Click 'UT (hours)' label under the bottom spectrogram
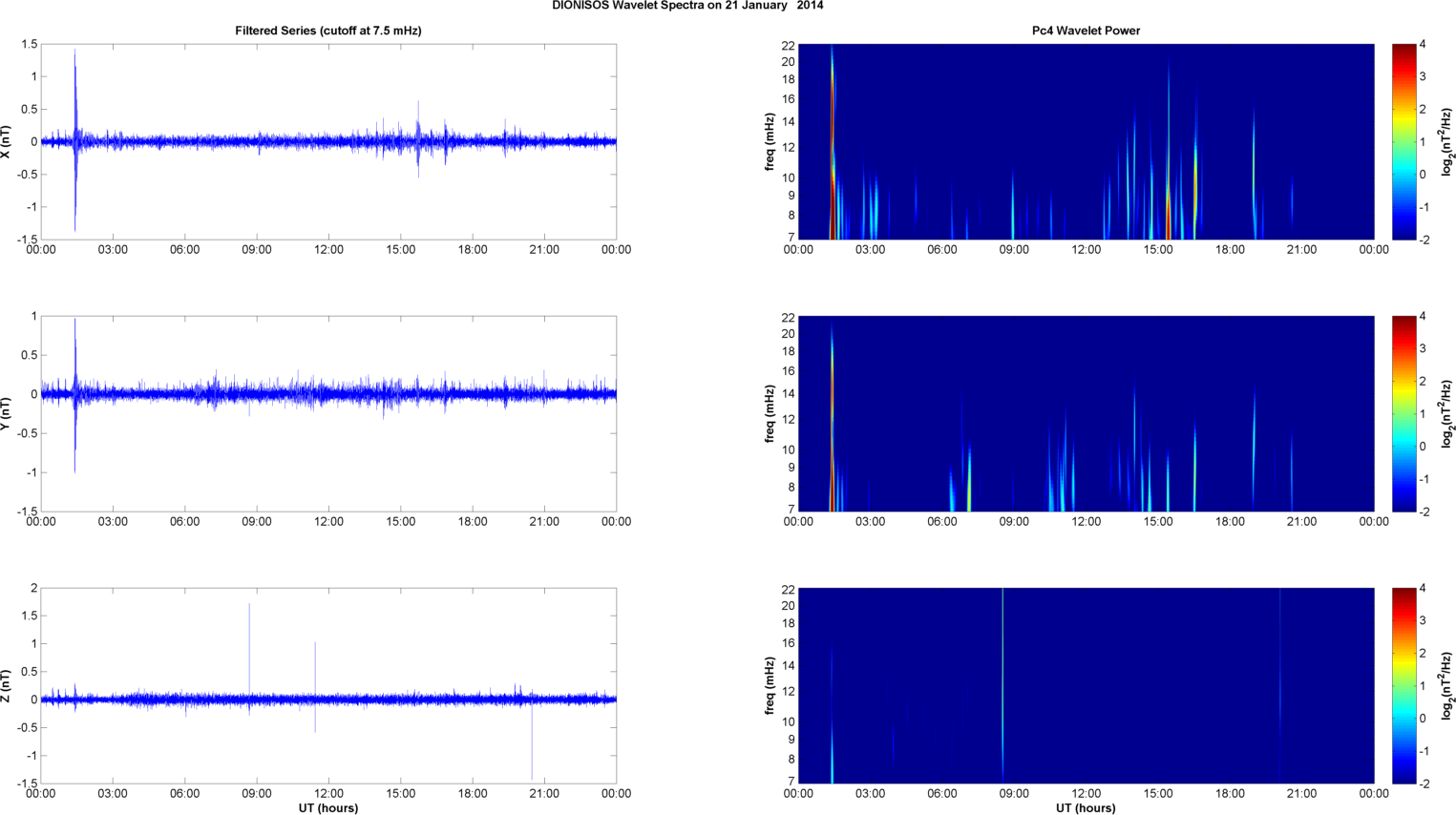This screenshot has width=1456, height=815. tap(1086, 808)
